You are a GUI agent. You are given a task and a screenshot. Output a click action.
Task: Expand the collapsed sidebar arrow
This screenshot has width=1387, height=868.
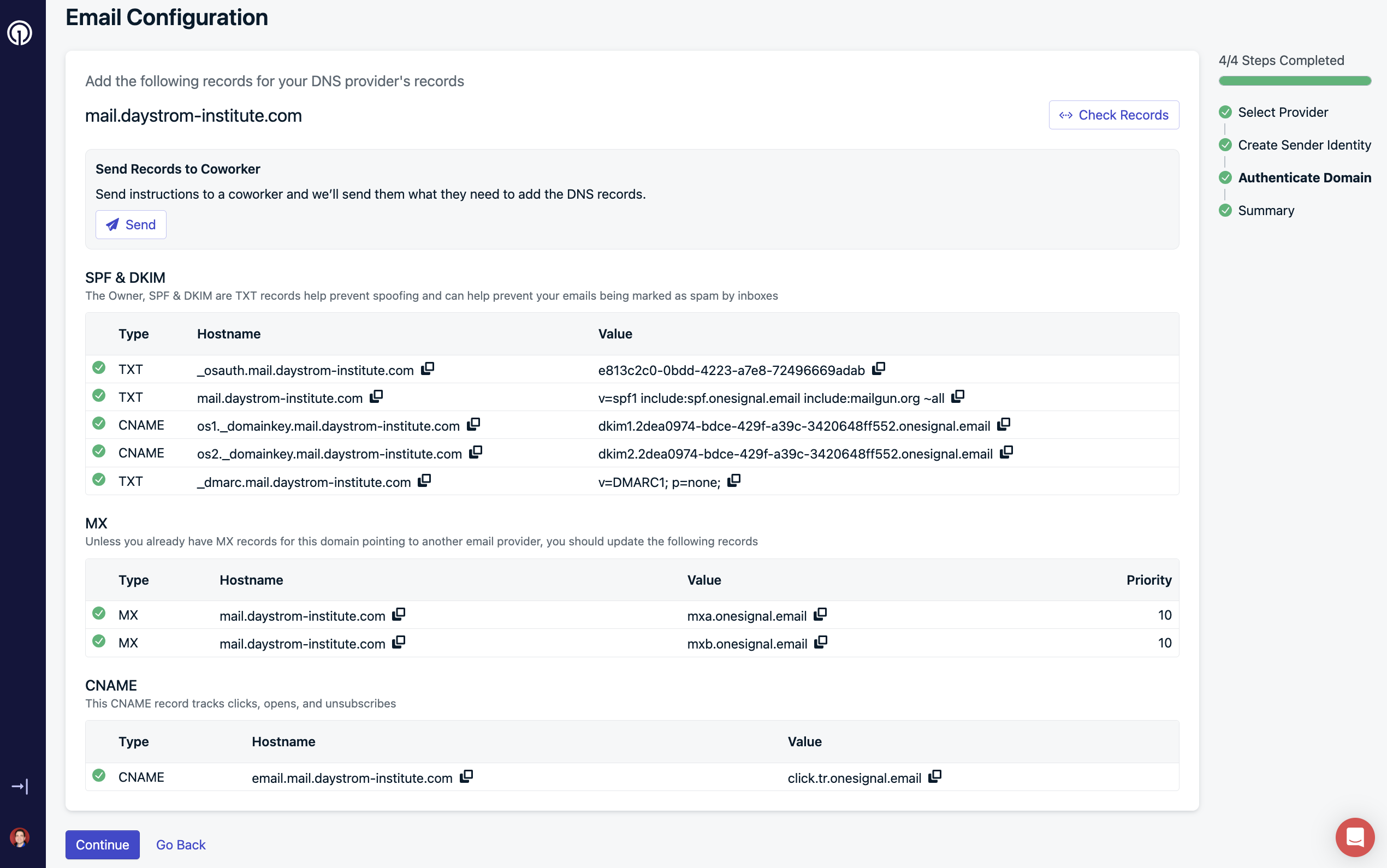pyautogui.click(x=20, y=786)
